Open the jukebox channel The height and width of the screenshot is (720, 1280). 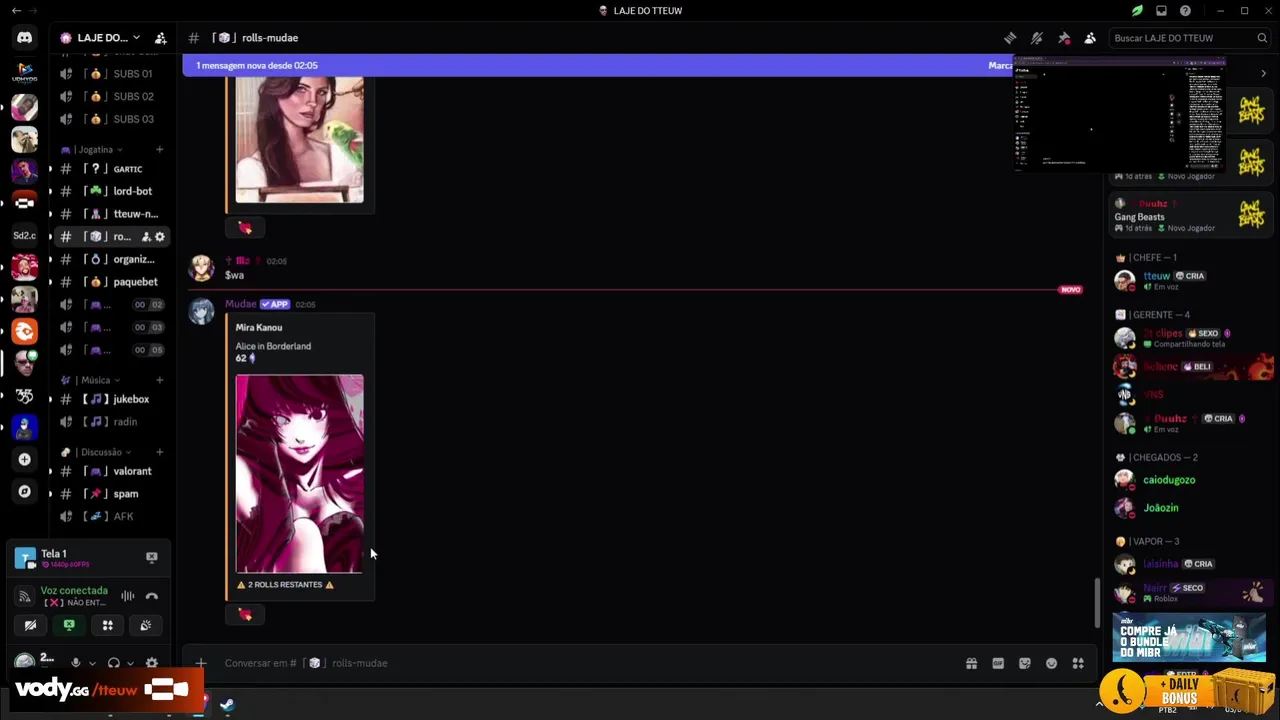[112, 399]
